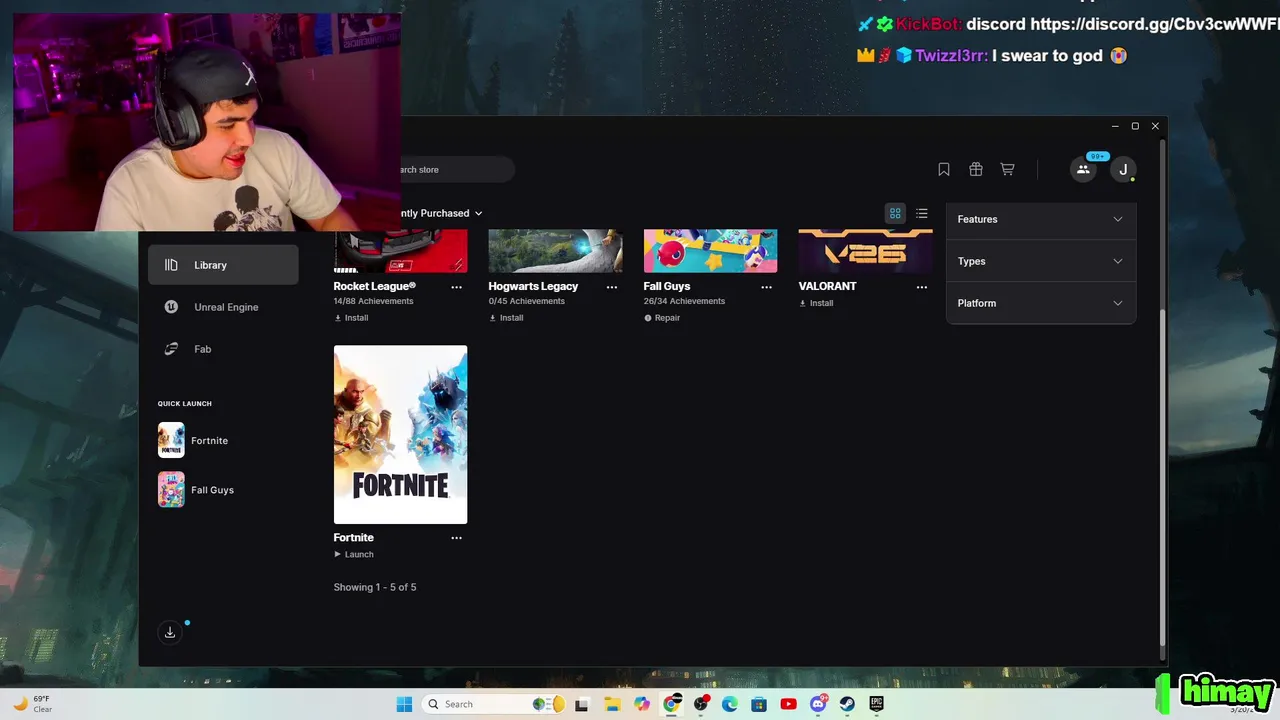Open the weather widget showing 69°F
The height and width of the screenshot is (720, 1280).
(32, 704)
